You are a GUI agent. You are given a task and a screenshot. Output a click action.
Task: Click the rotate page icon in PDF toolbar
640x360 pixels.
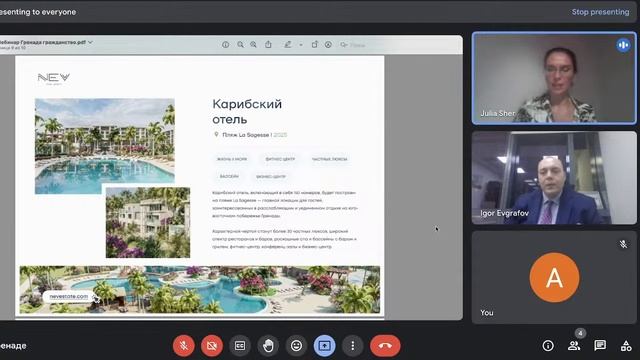click(x=314, y=44)
